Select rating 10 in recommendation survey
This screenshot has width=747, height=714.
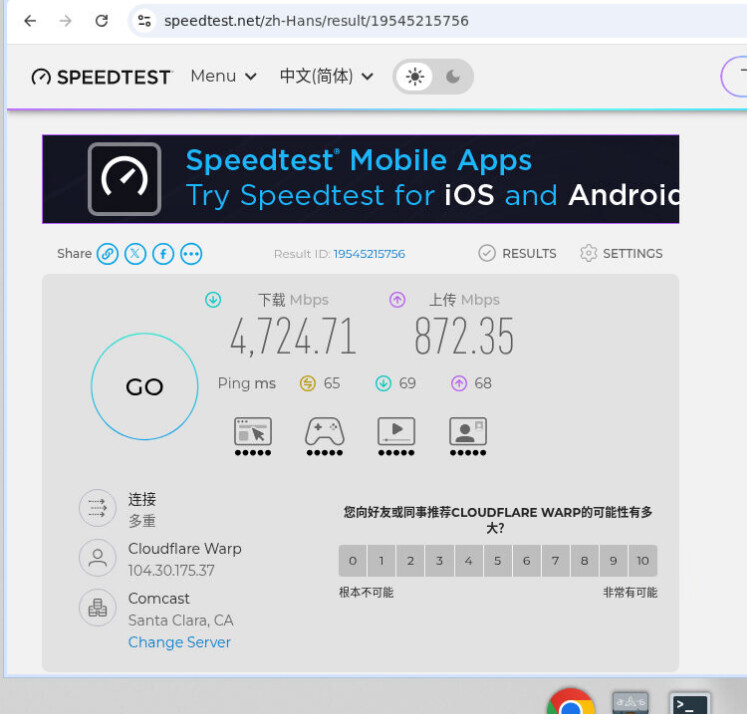643,561
